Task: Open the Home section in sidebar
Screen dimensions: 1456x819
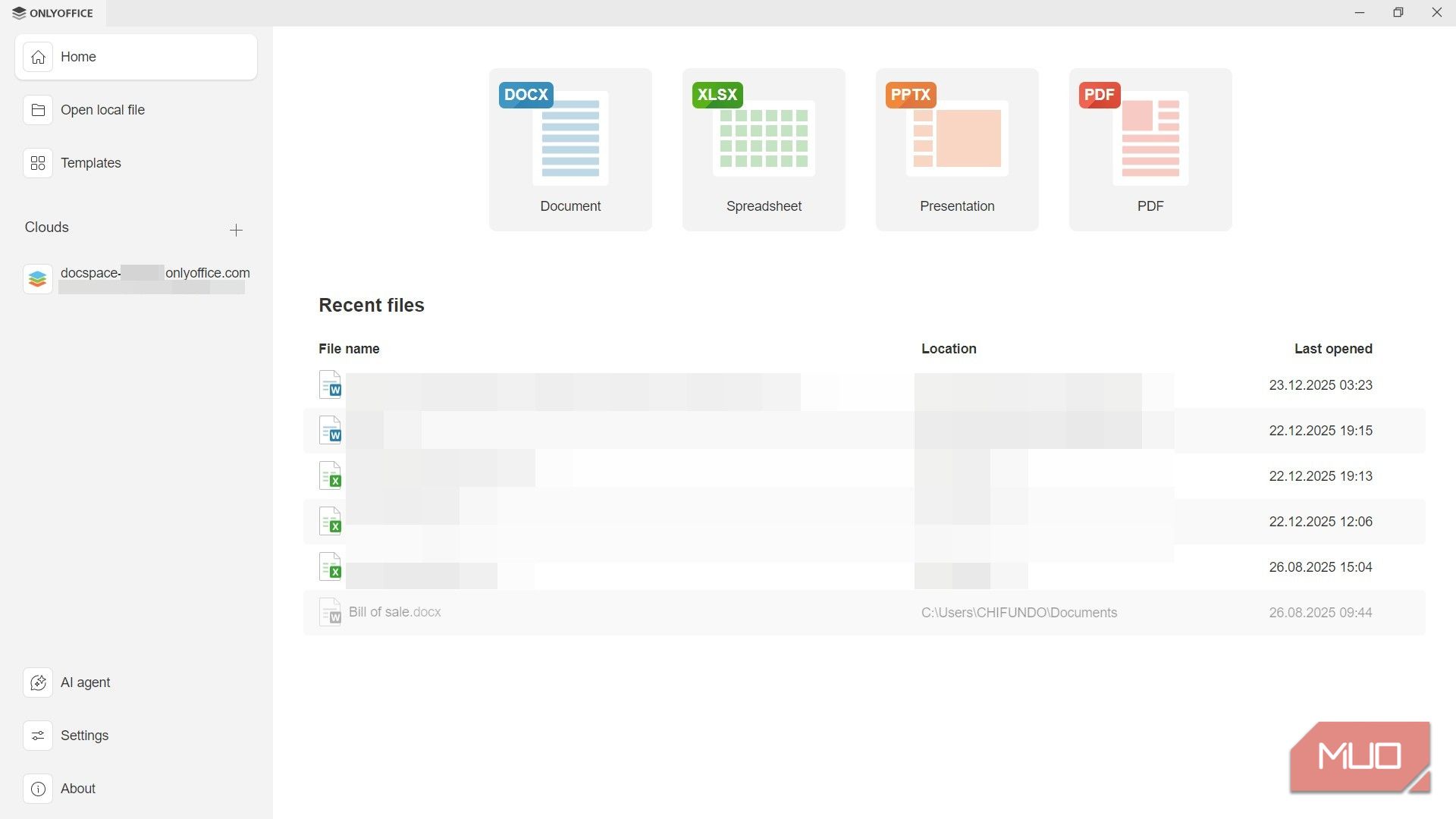Action: 136,57
